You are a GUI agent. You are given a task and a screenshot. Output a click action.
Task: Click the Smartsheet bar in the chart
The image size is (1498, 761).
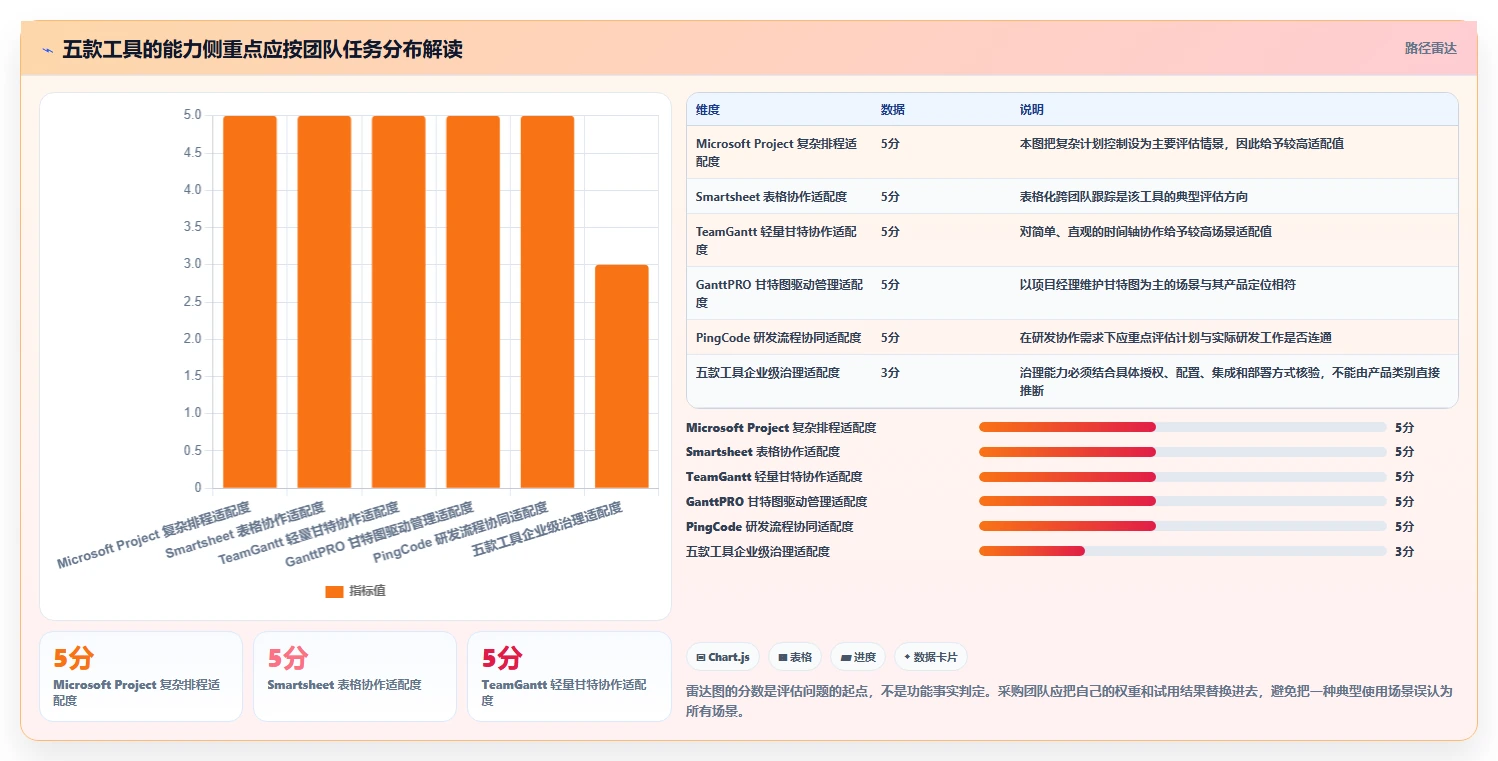pyautogui.click(x=324, y=302)
